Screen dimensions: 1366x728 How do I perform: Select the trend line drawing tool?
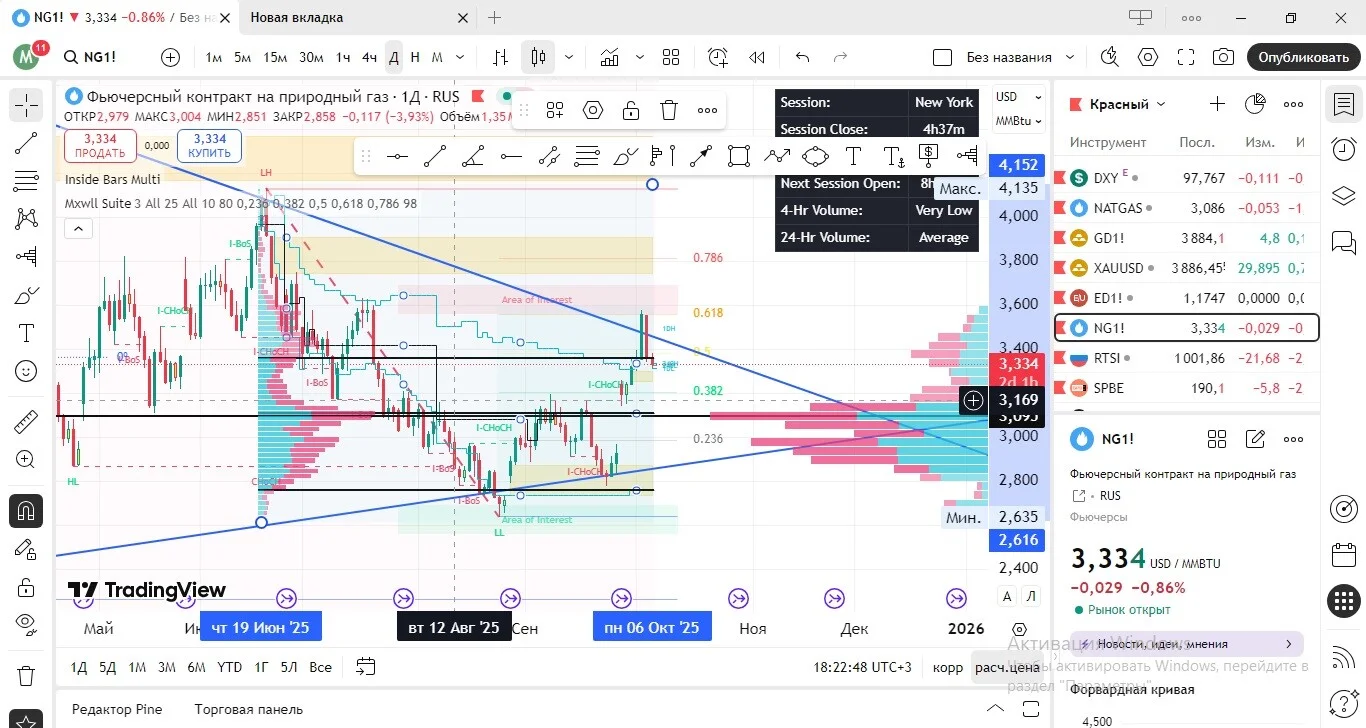[x=26, y=145]
